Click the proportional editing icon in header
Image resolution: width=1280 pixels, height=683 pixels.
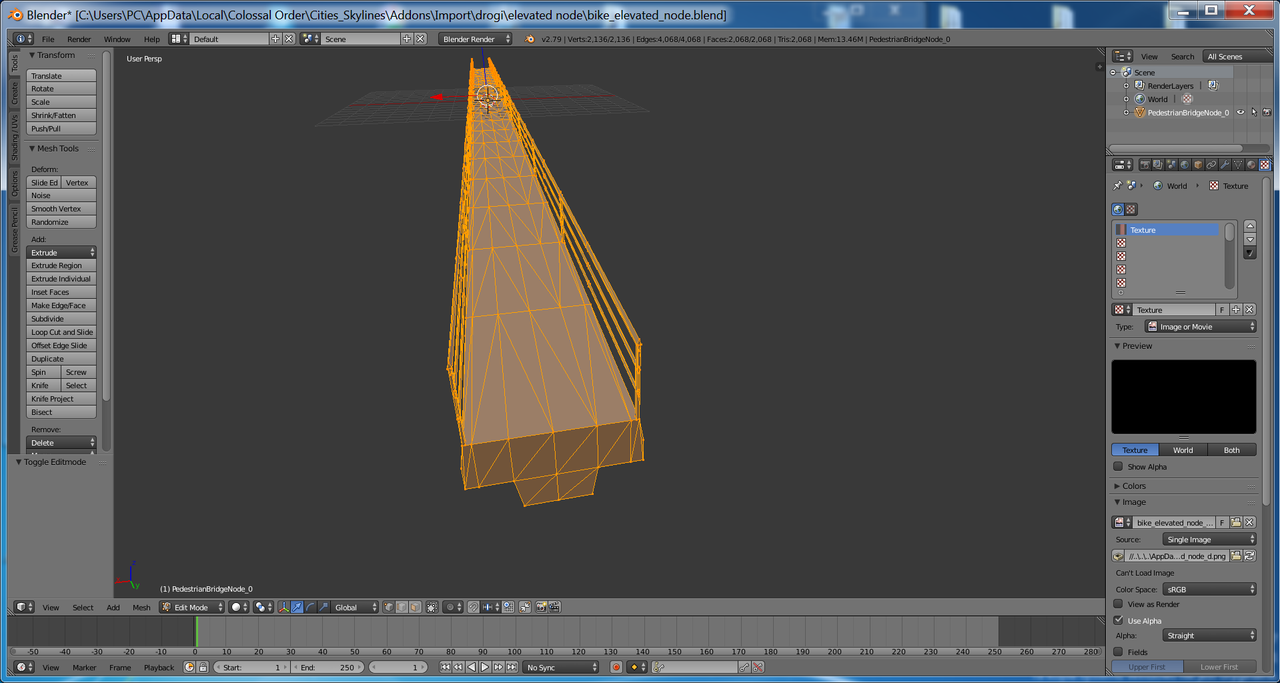tap(453, 607)
